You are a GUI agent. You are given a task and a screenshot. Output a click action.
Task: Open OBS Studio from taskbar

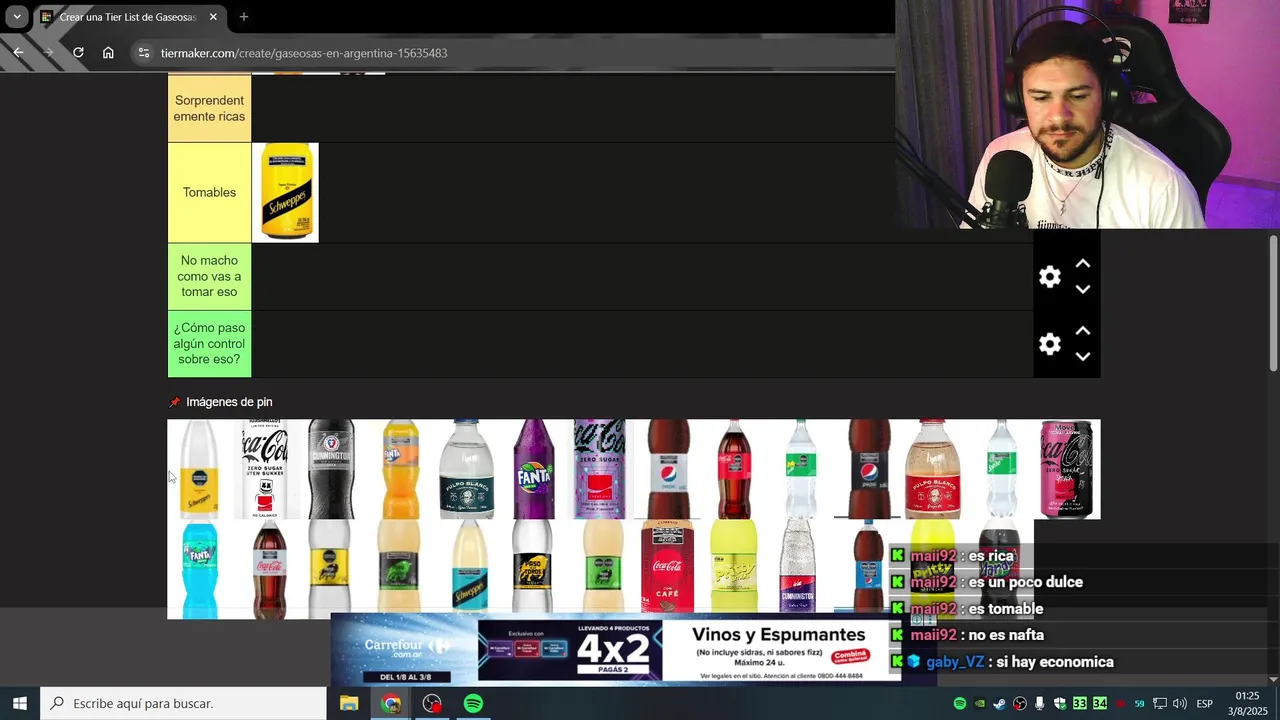(432, 704)
